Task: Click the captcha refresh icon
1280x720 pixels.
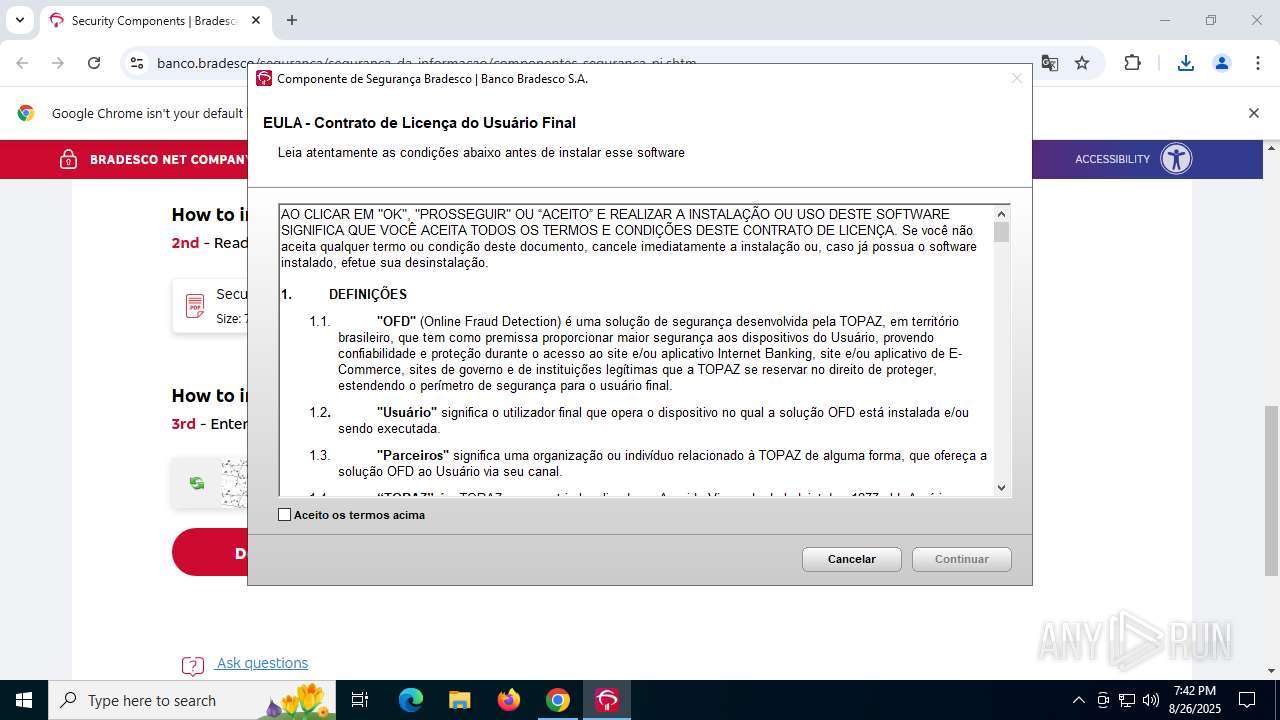Action: [x=197, y=483]
